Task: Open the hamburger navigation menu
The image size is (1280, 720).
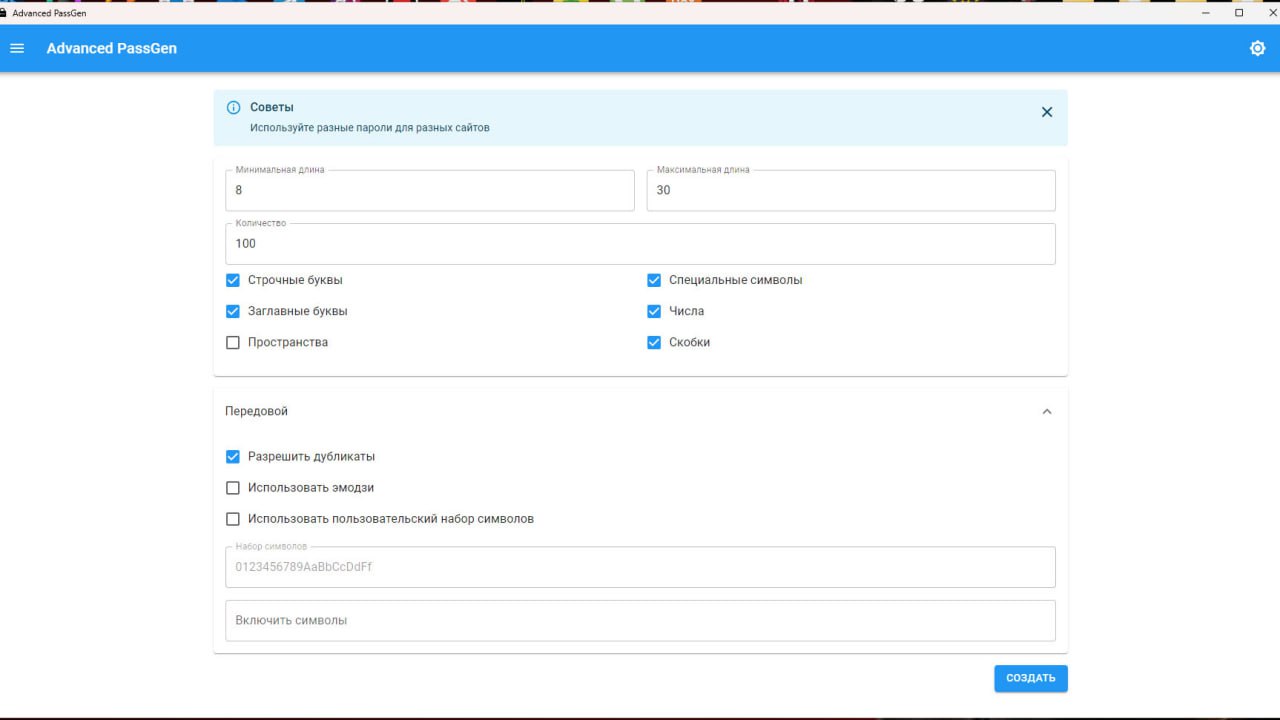Action: 17,48
